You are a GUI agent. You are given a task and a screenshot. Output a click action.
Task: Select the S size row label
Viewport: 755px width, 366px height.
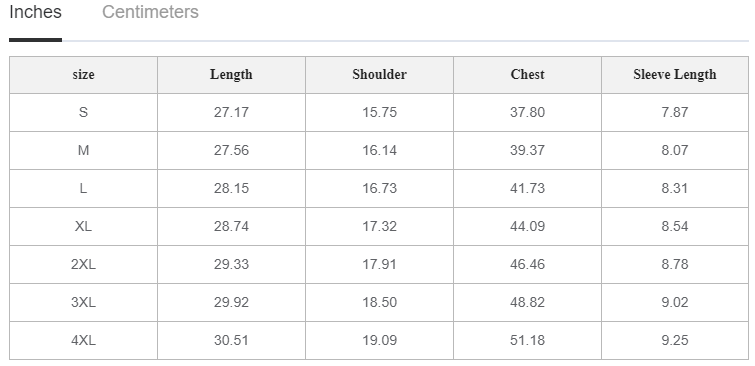83,112
